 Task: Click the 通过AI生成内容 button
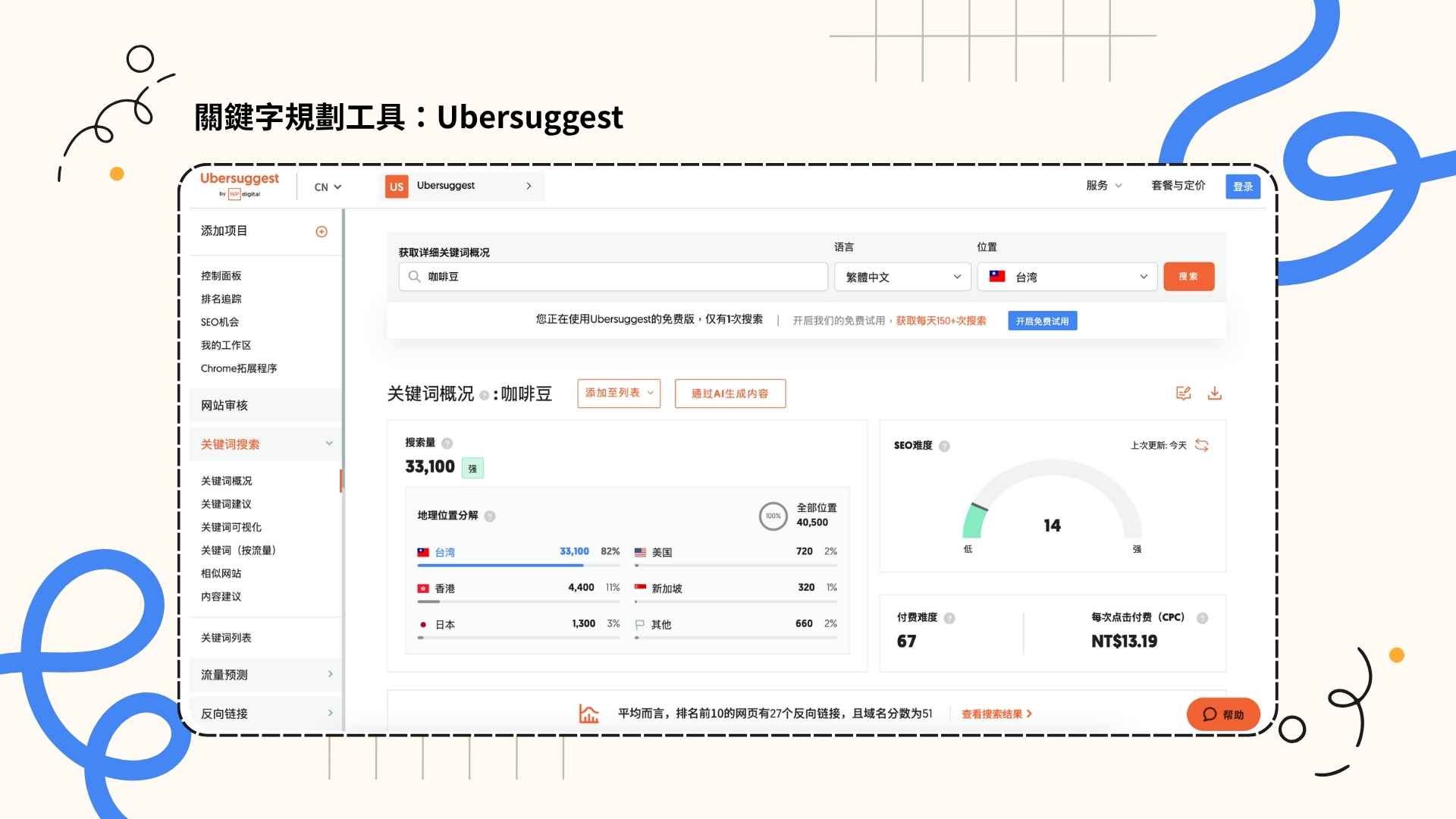pyautogui.click(x=730, y=394)
